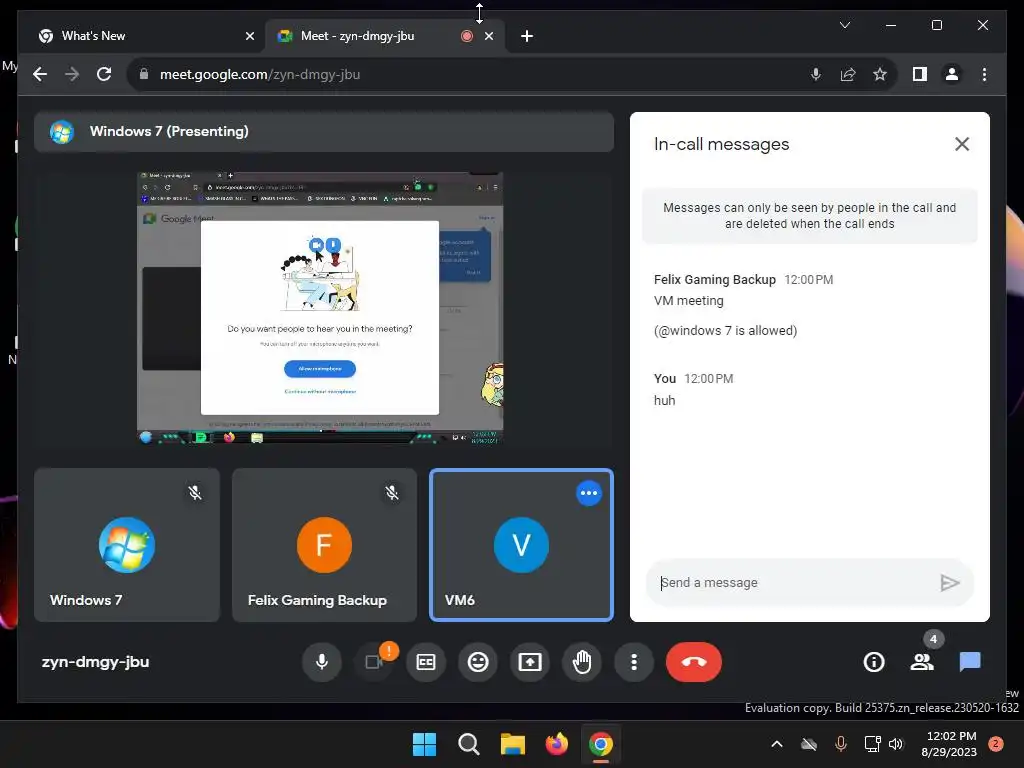The image size is (1024, 768).
Task: Show hidden system tray icons
Action: coord(776,744)
